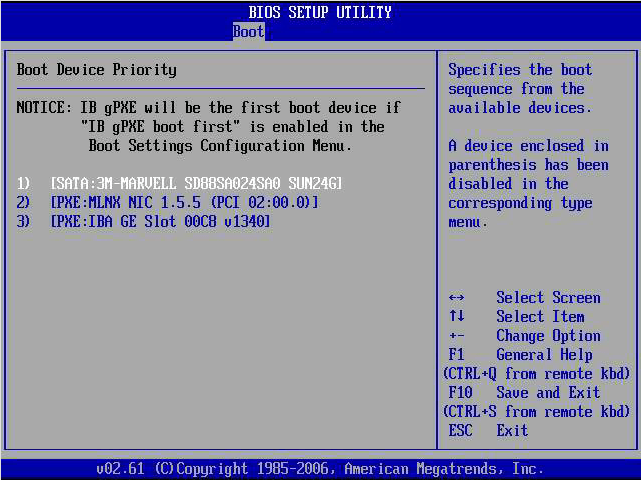Open third boot device PXE:IBA GE Slot entry
The image size is (641, 480).
[160, 221]
